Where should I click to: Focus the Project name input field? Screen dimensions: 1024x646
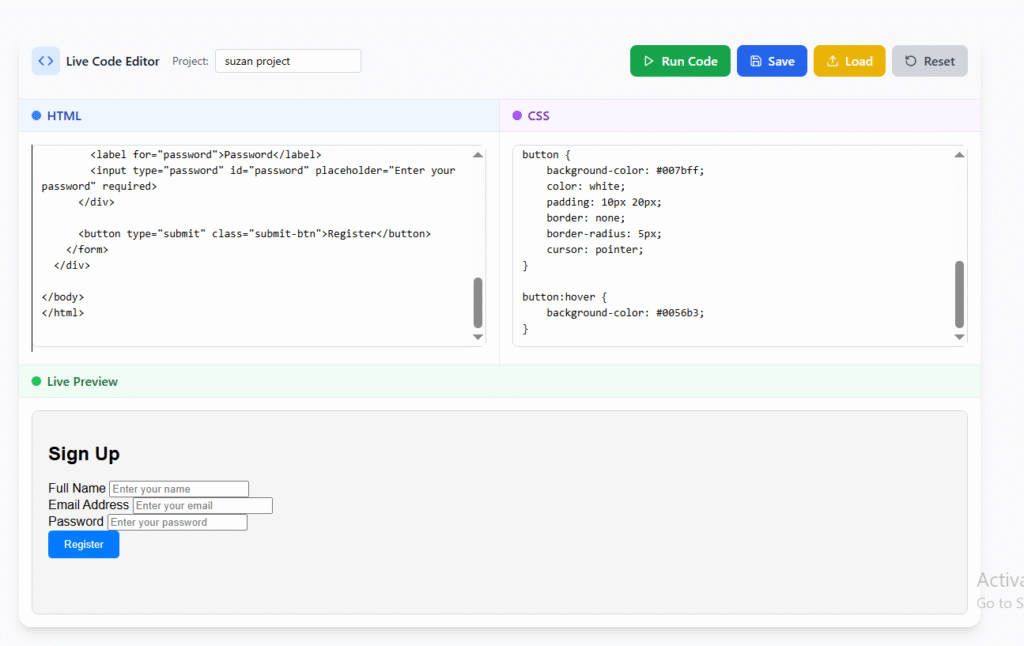tap(288, 61)
